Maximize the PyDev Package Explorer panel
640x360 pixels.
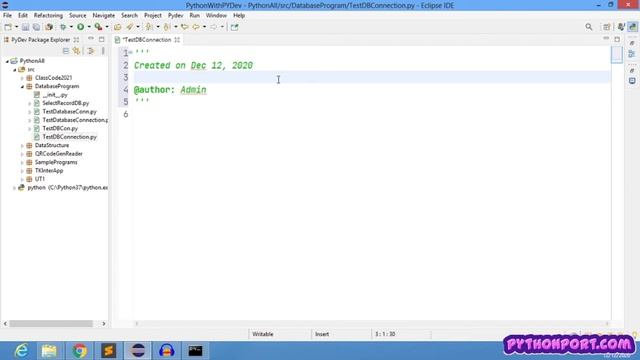click(x=101, y=39)
